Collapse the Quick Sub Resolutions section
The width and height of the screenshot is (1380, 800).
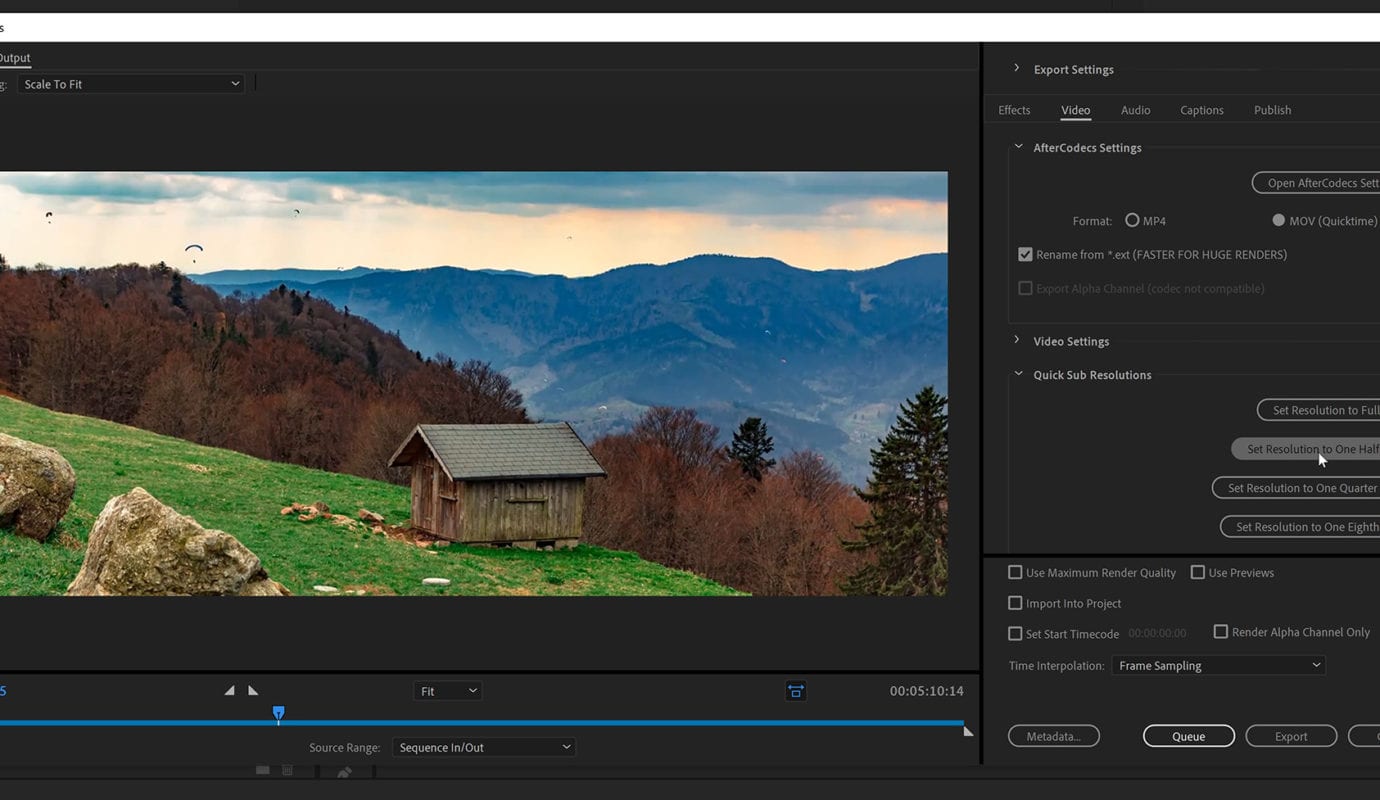tap(1018, 375)
